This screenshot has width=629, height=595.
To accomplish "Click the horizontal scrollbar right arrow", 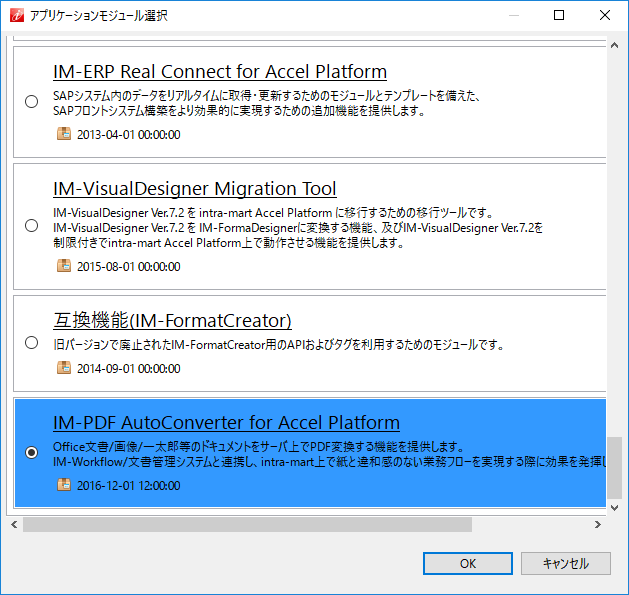I will click(x=598, y=524).
